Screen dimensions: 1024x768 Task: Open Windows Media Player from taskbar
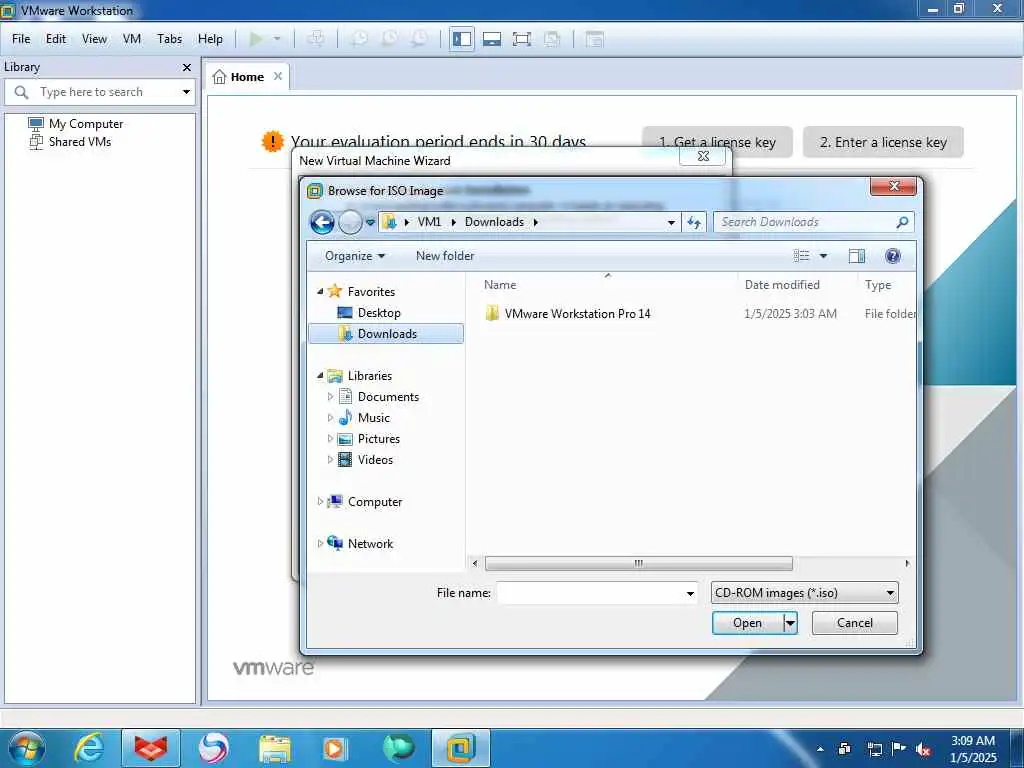pyautogui.click(x=335, y=748)
